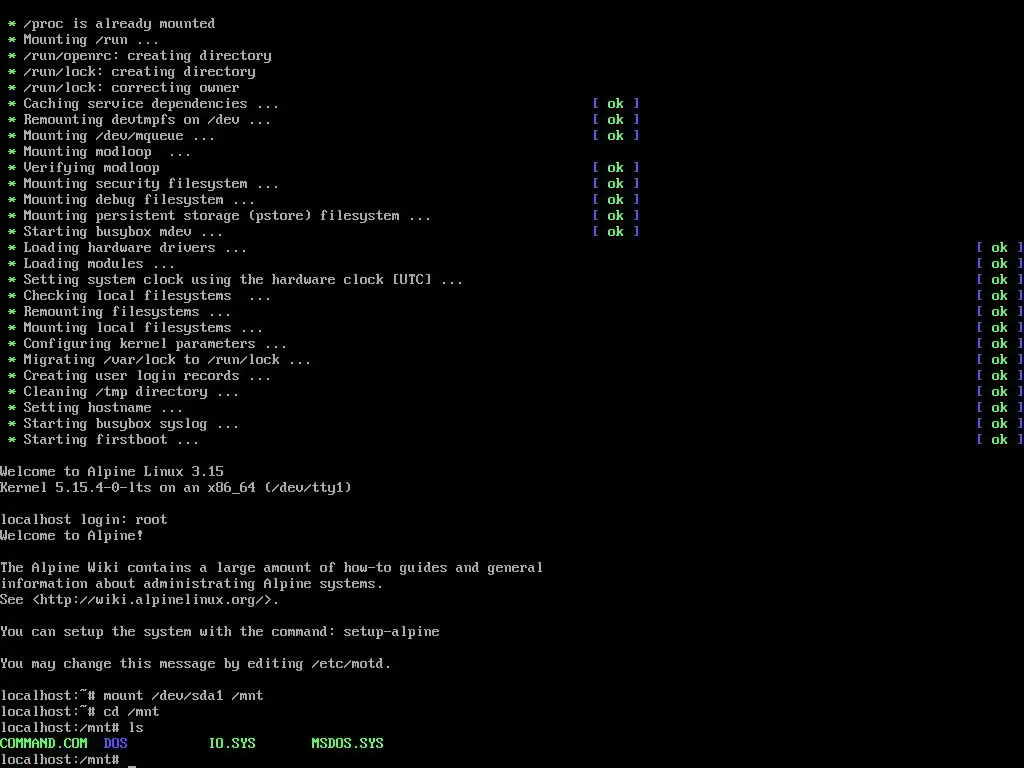1024x768 pixels.
Task: Click the 'setup-alpine' command mention
Action: [x=391, y=632]
